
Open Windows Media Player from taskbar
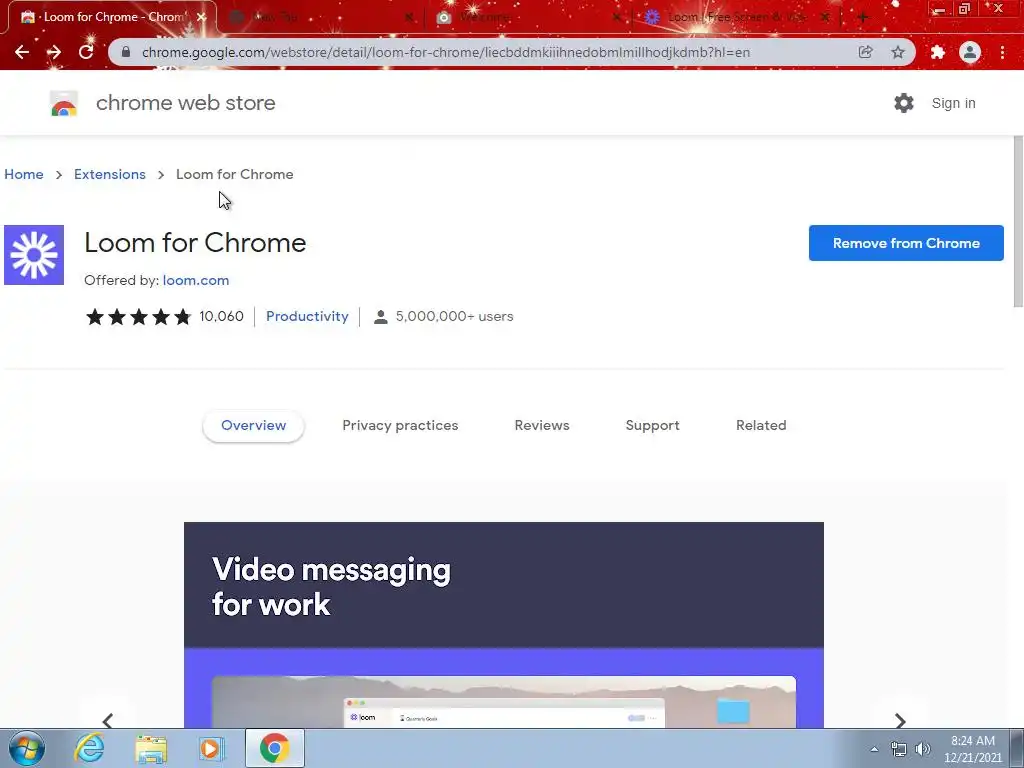[x=211, y=748]
